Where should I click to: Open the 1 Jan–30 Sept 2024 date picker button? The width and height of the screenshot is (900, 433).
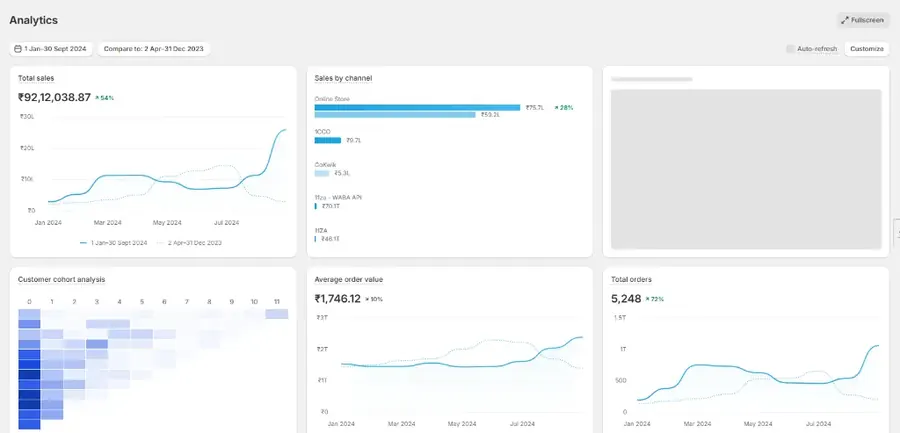pyautogui.click(x=51, y=49)
